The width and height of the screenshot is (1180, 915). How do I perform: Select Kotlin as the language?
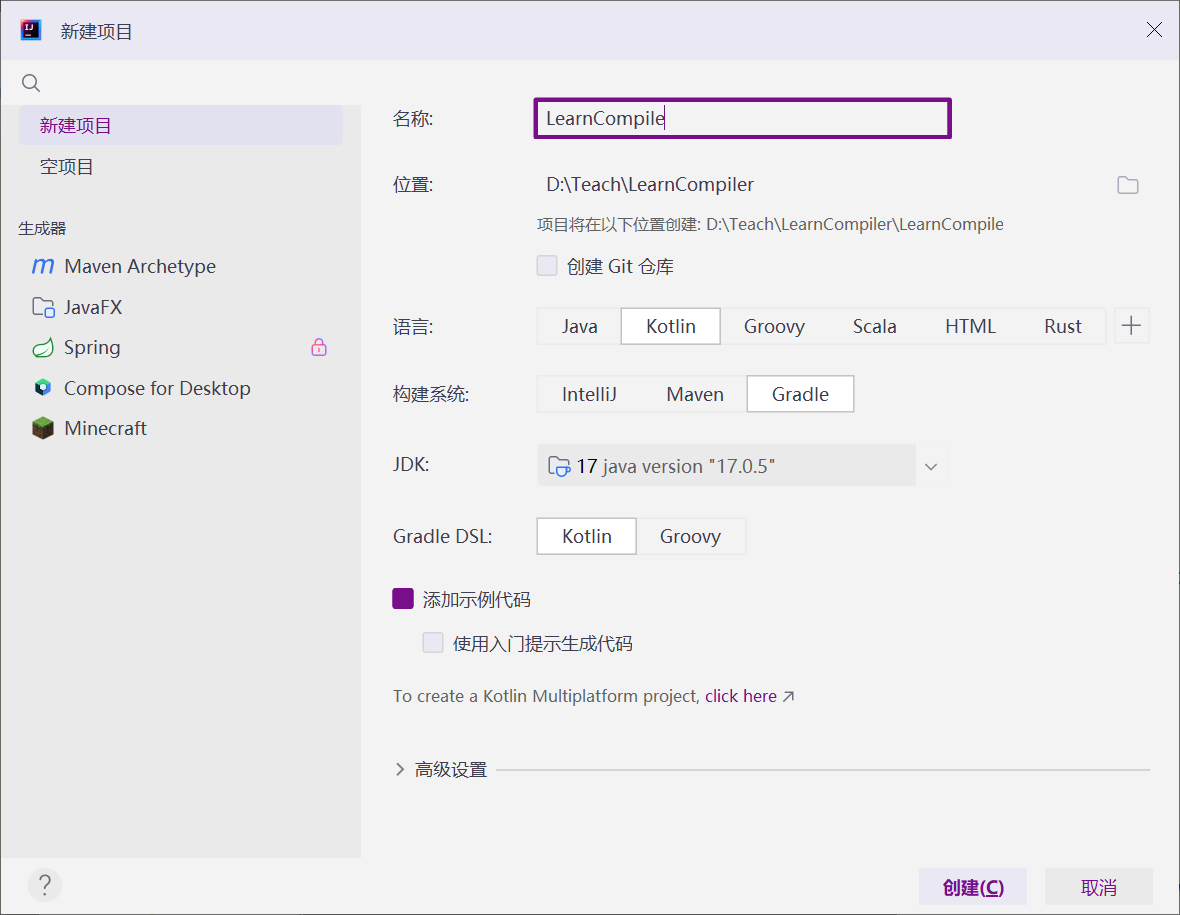[x=671, y=327]
